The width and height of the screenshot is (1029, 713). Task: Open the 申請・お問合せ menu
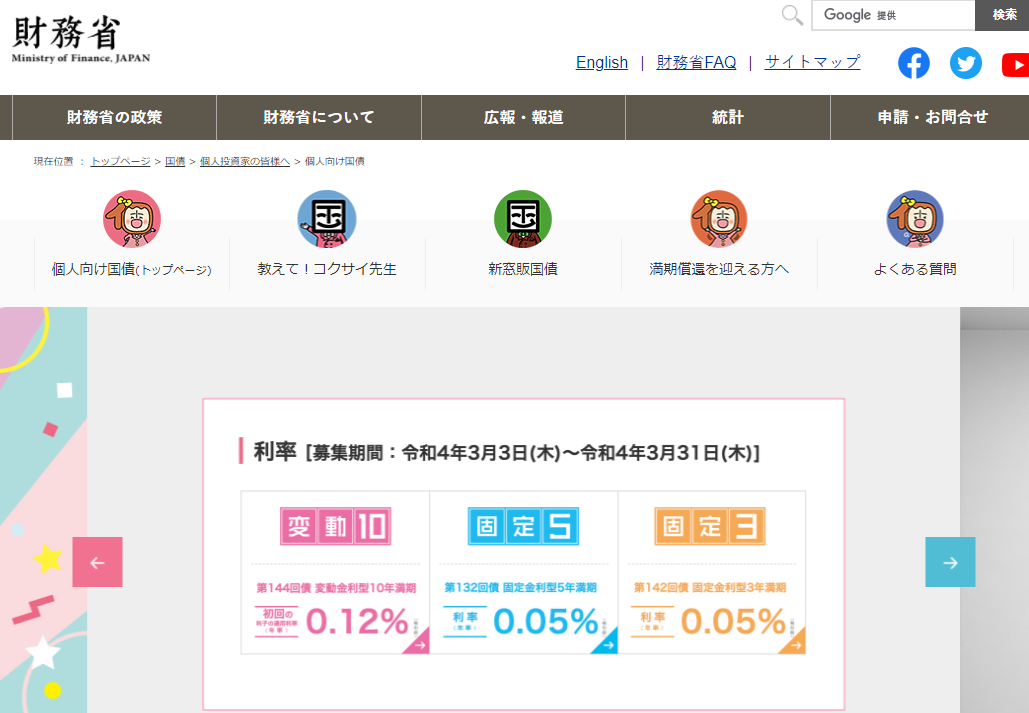coord(931,118)
